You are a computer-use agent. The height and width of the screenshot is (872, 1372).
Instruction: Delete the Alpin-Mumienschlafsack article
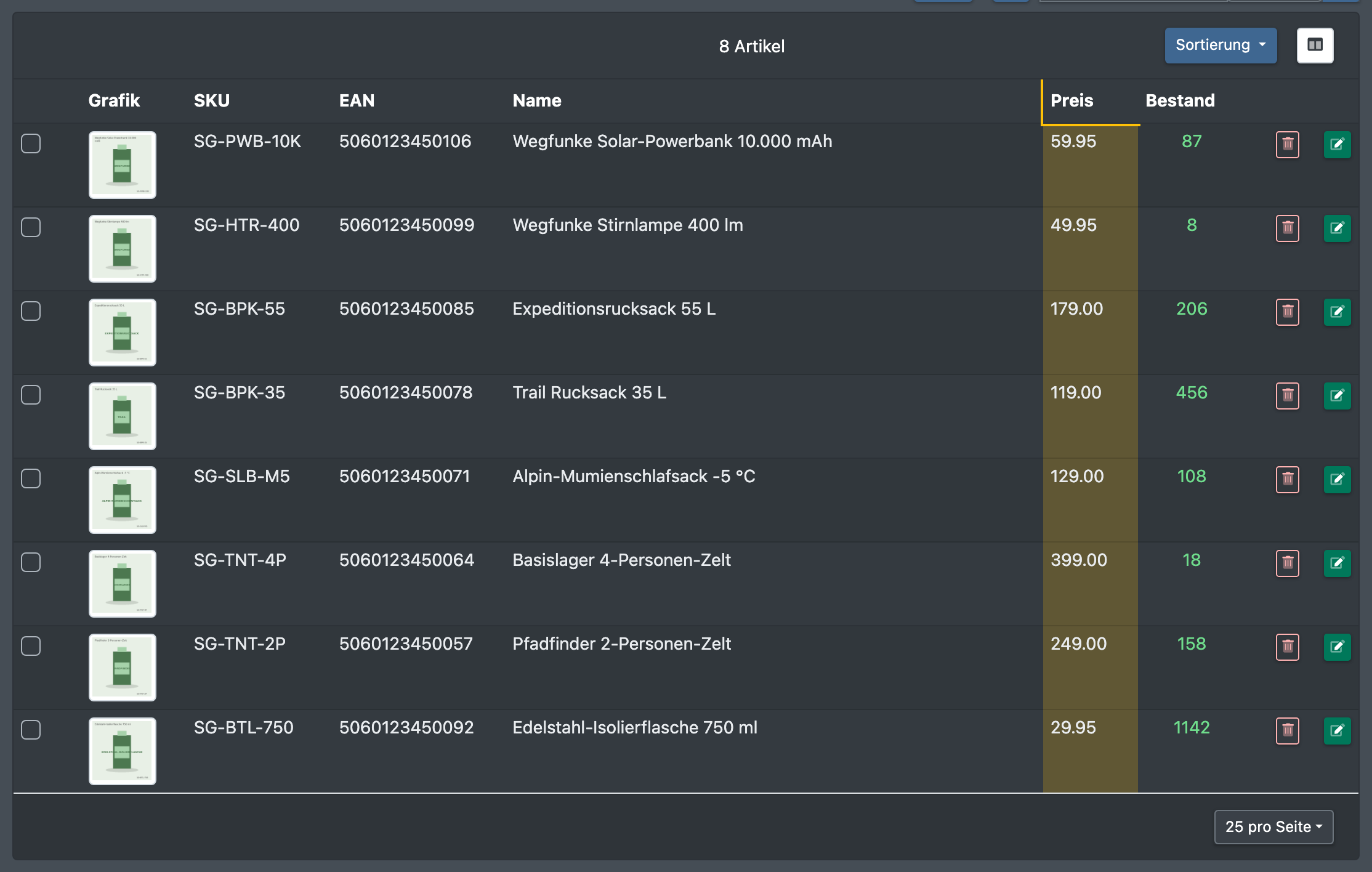1287,480
